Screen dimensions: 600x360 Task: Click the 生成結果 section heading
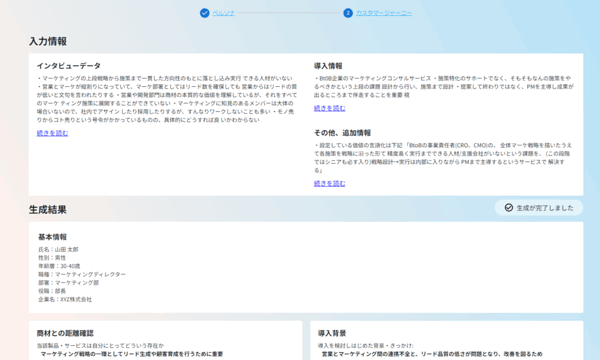(x=48, y=210)
